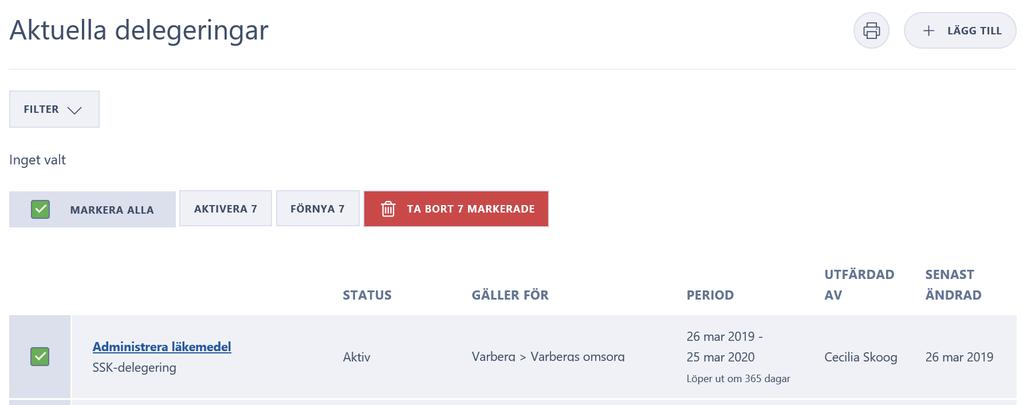Click the printer icon button
The height and width of the screenshot is (405, 1023).
tap(871, 31)
